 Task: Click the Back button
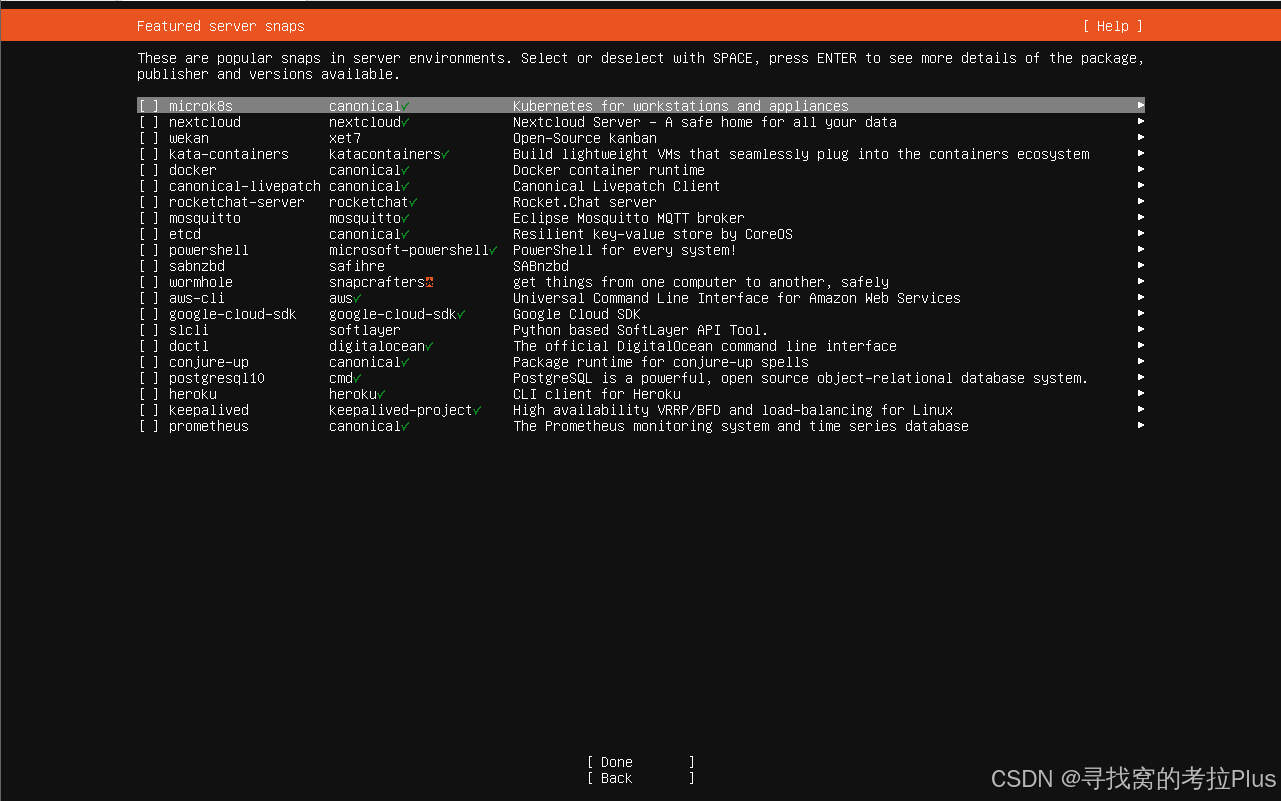click(641, 778)
